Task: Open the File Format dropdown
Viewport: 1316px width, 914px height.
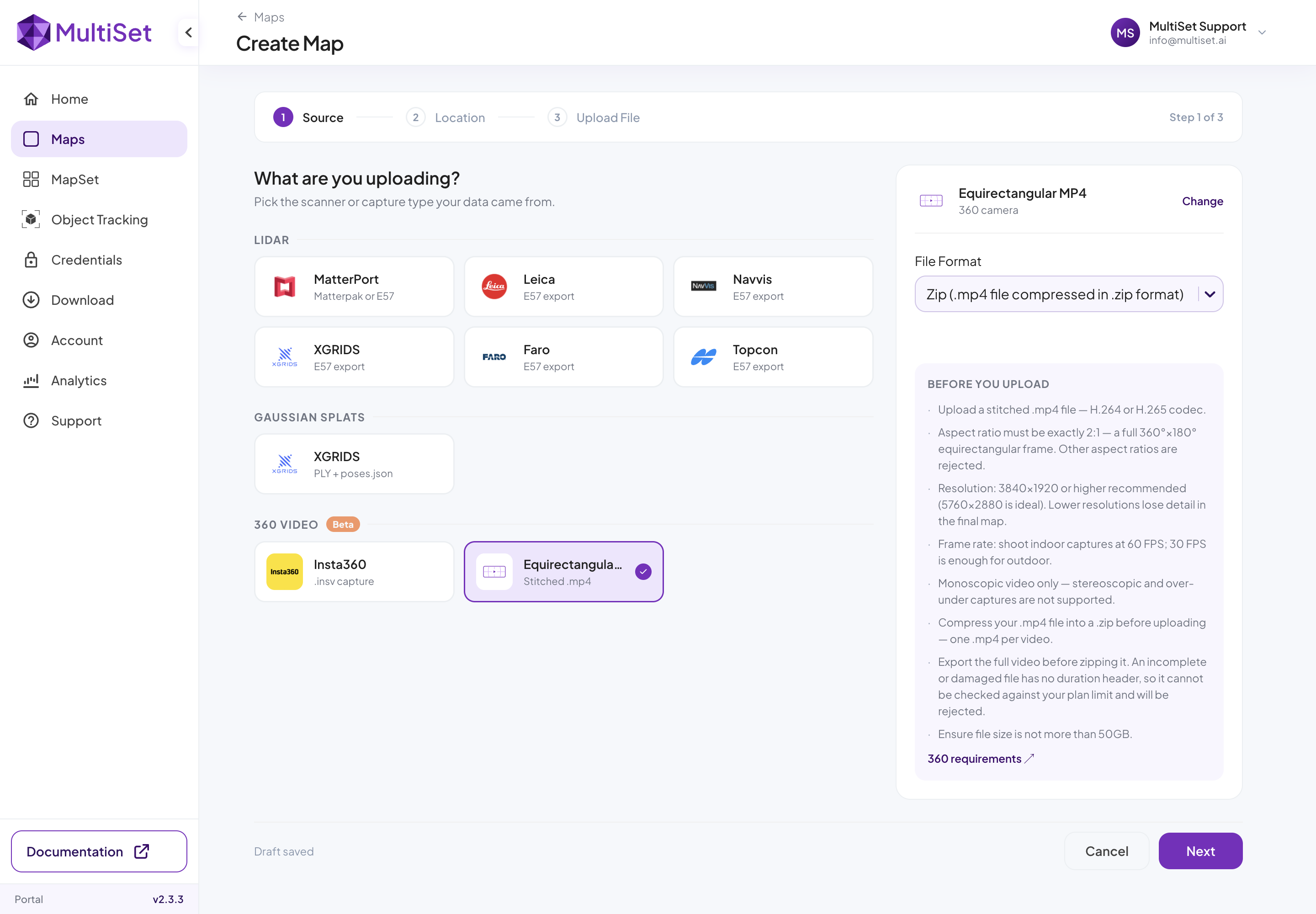Action: (x=1069, y=294)
